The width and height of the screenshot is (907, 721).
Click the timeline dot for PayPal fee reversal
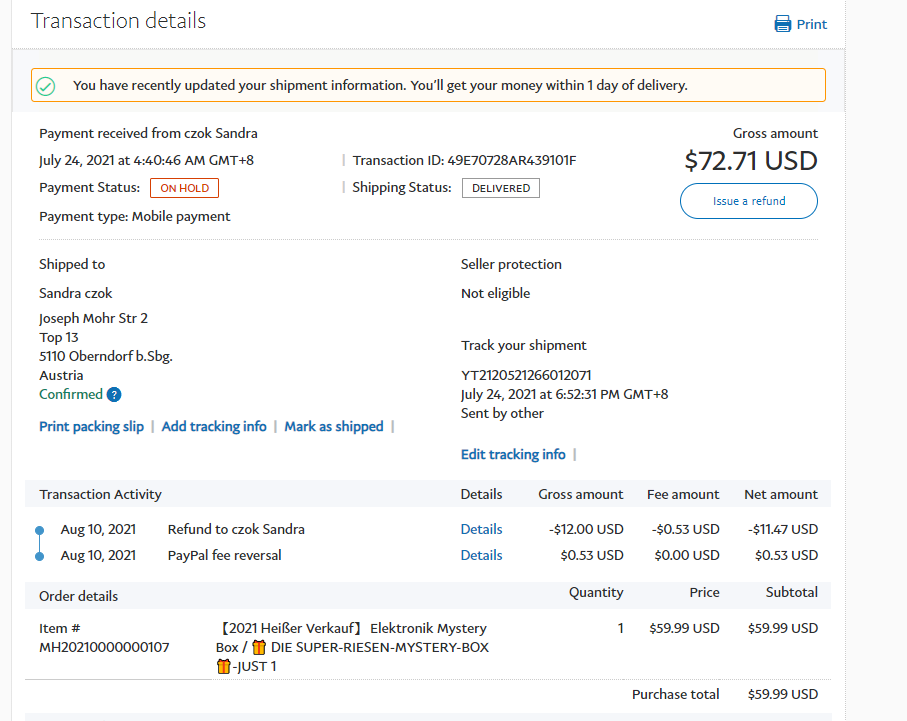pos(39,556)
